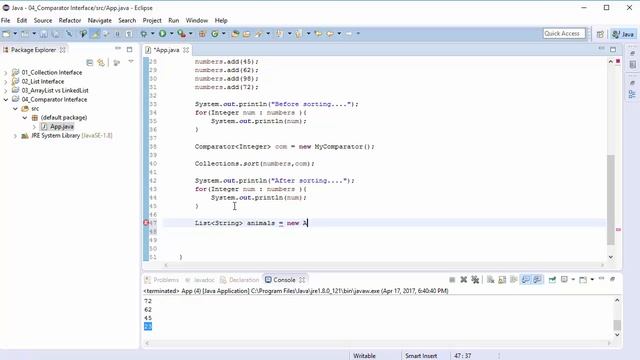Collapse the (default package) node
Image resolution: width=640 pixels, height=360 pixels.
[24, 118]
